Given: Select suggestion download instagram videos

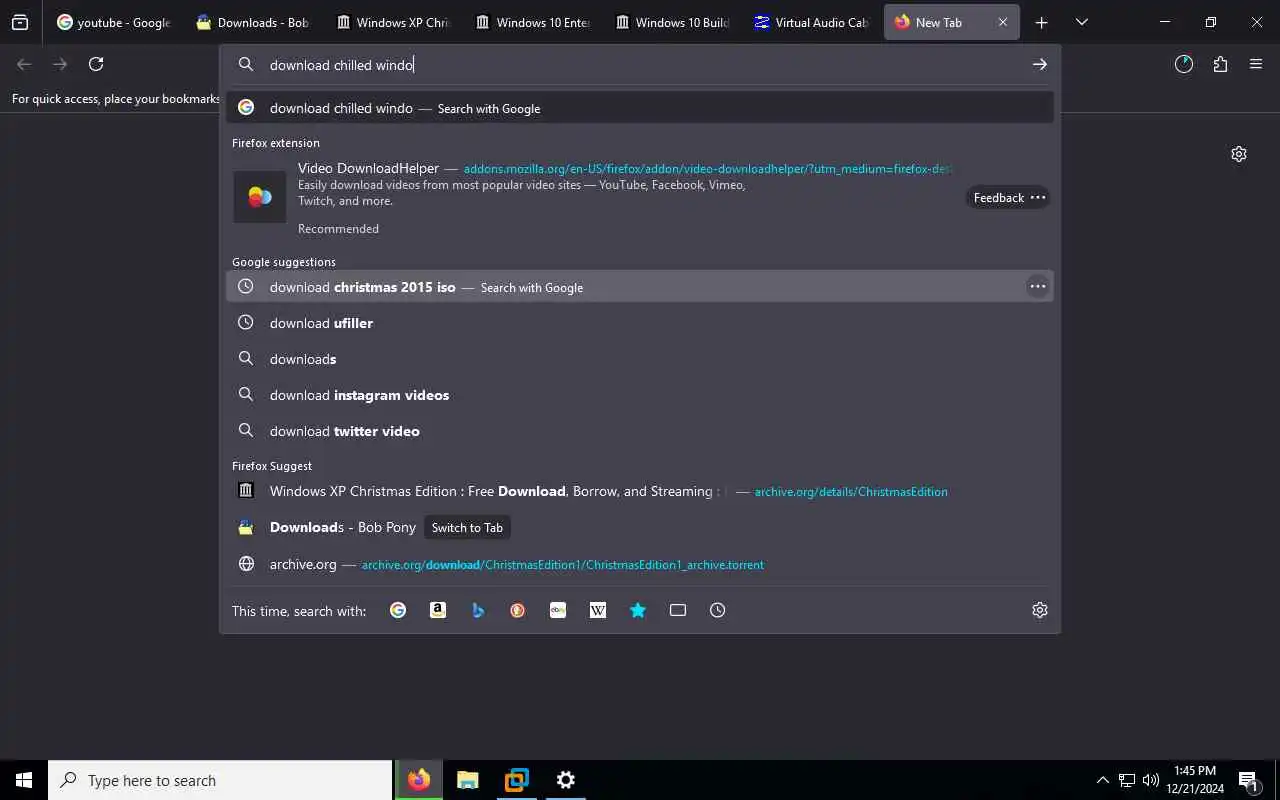Looking at the screenshot, I should click(x=640, y=395).
